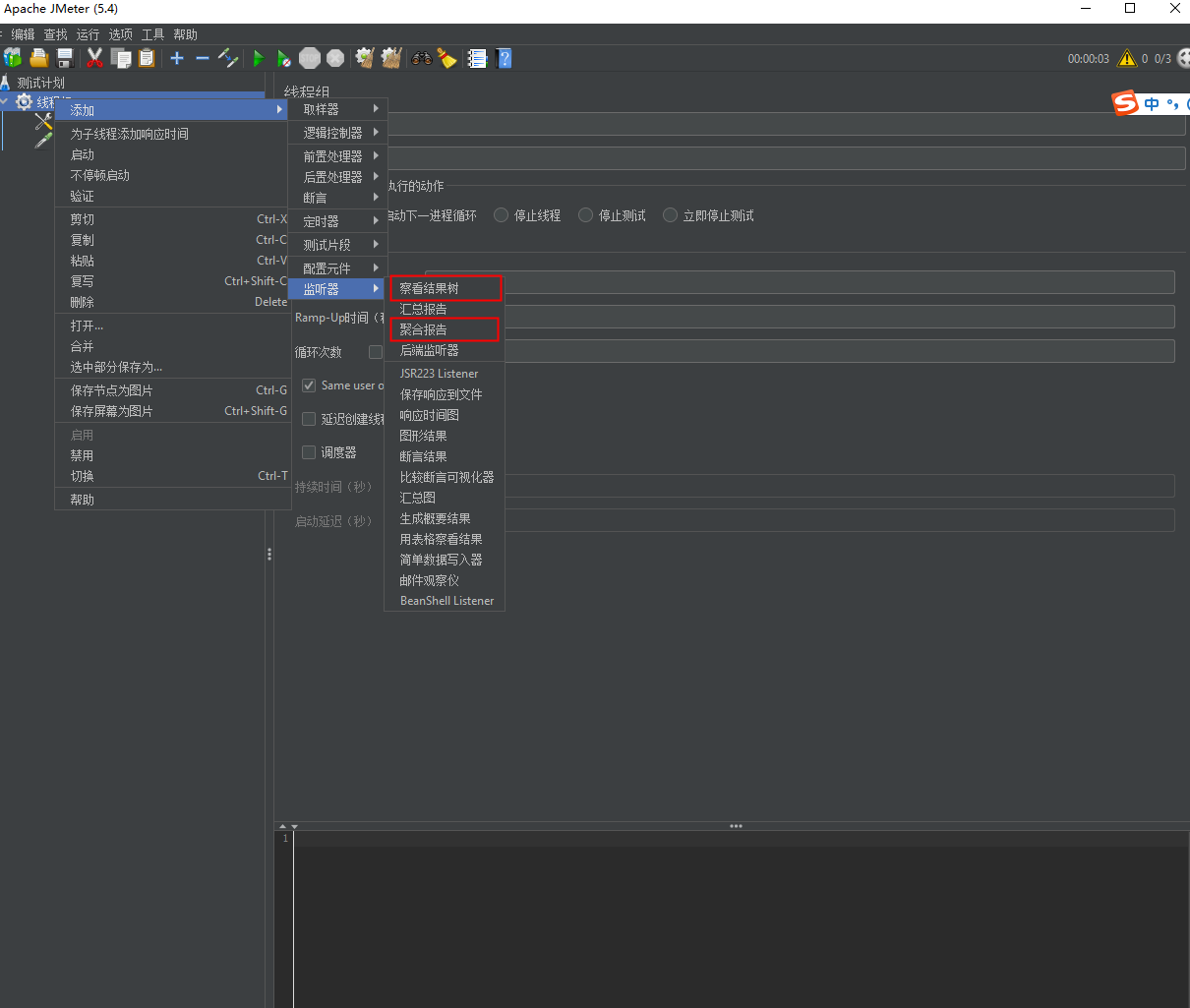The image size is (1190, 1008).
Task: Click the thread group name input field
Action: (787, 124)
